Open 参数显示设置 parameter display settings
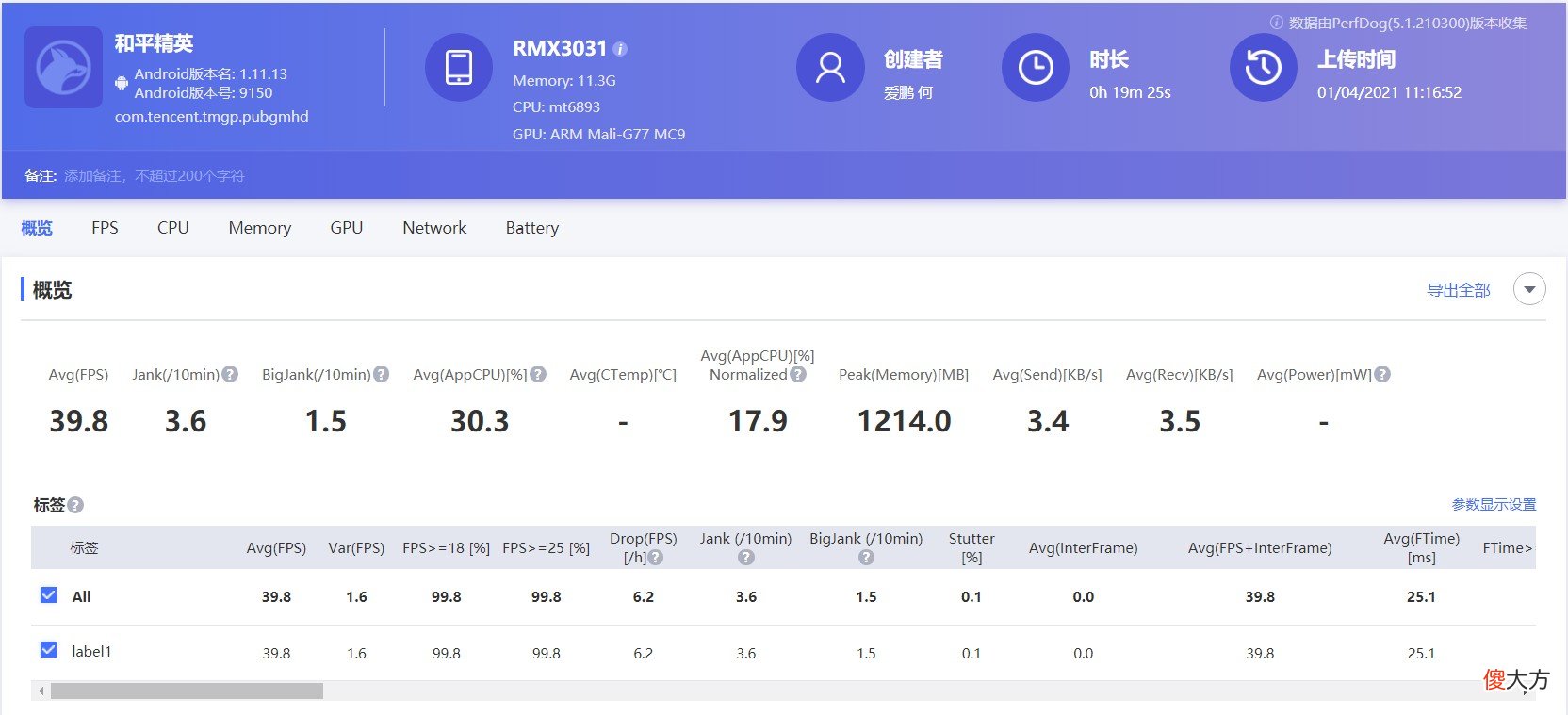Screen dimensions: 1568x715 [x=1494, y=505]
